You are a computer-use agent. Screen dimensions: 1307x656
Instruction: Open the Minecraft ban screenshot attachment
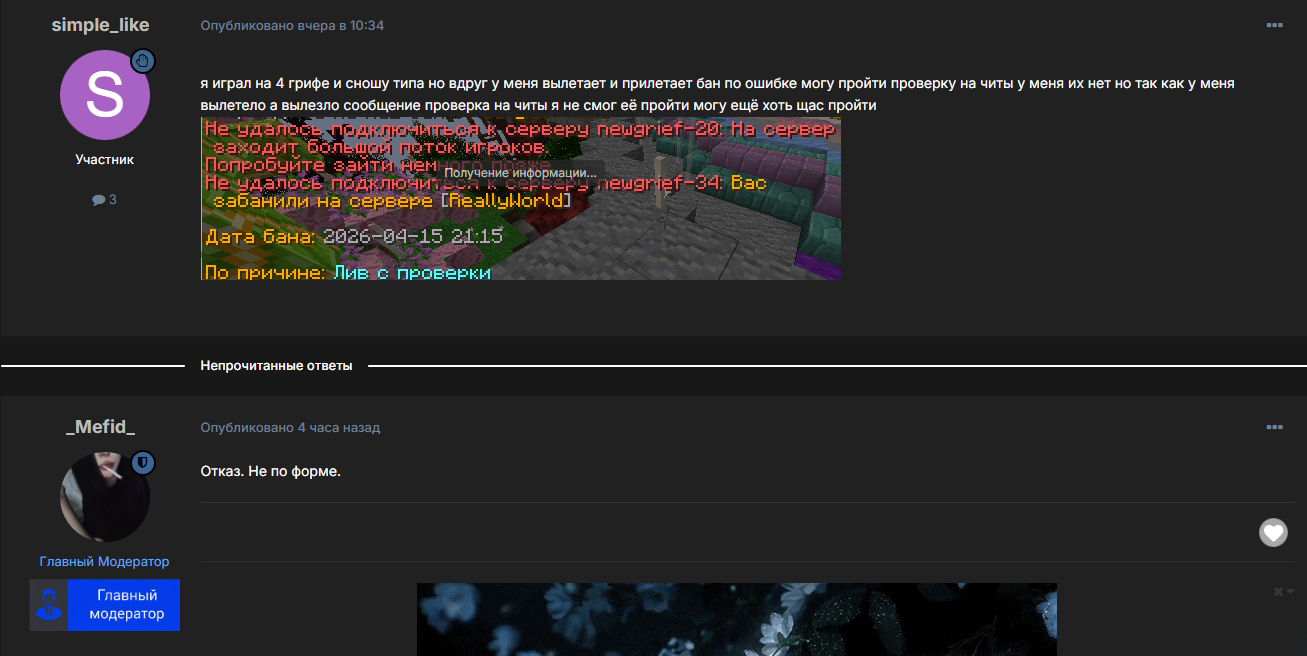(520, 198)
